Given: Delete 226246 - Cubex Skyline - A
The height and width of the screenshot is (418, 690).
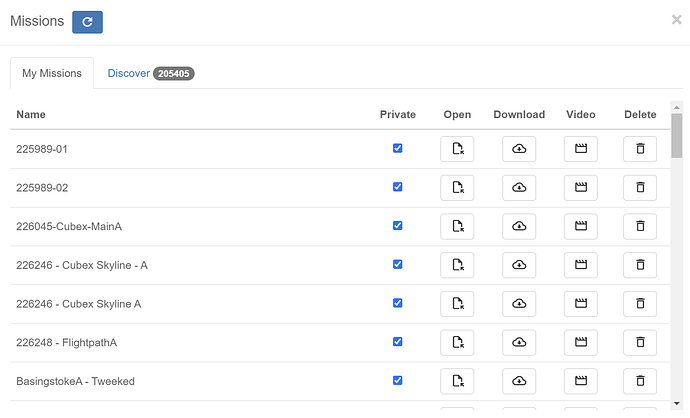Looking at the screenshot, I should [x=640, y=265].
